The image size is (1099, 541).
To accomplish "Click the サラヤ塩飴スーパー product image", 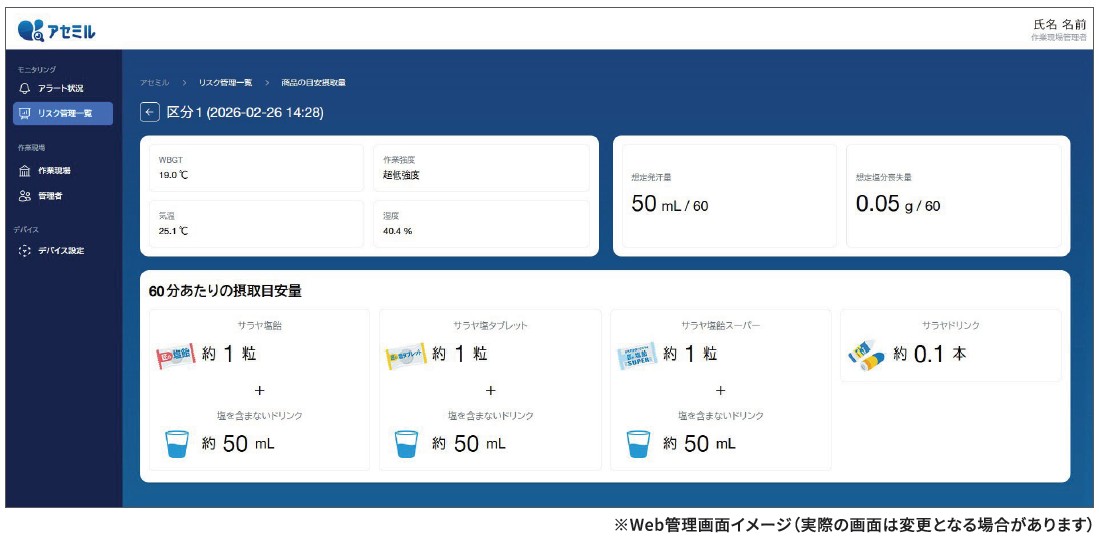I will 636,355.
